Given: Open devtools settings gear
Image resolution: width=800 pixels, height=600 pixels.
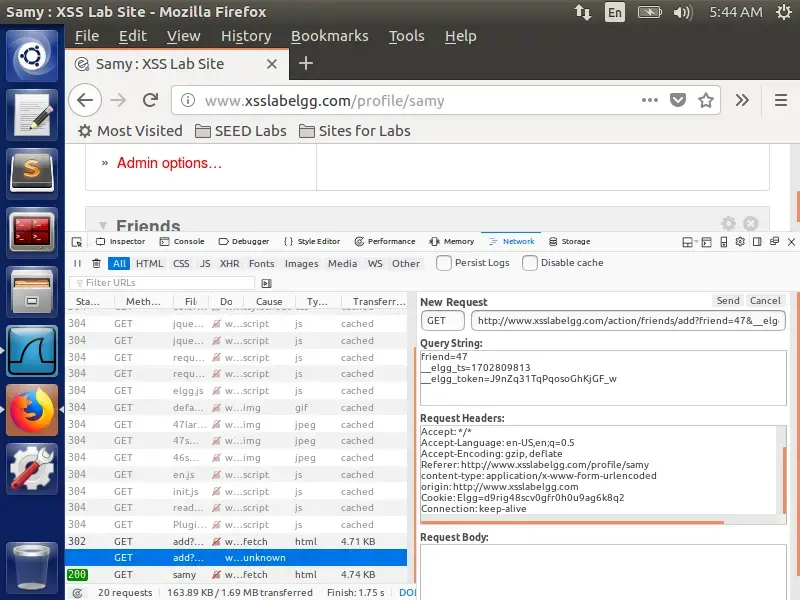Looking at the screenshot, I should pos(740,241).
